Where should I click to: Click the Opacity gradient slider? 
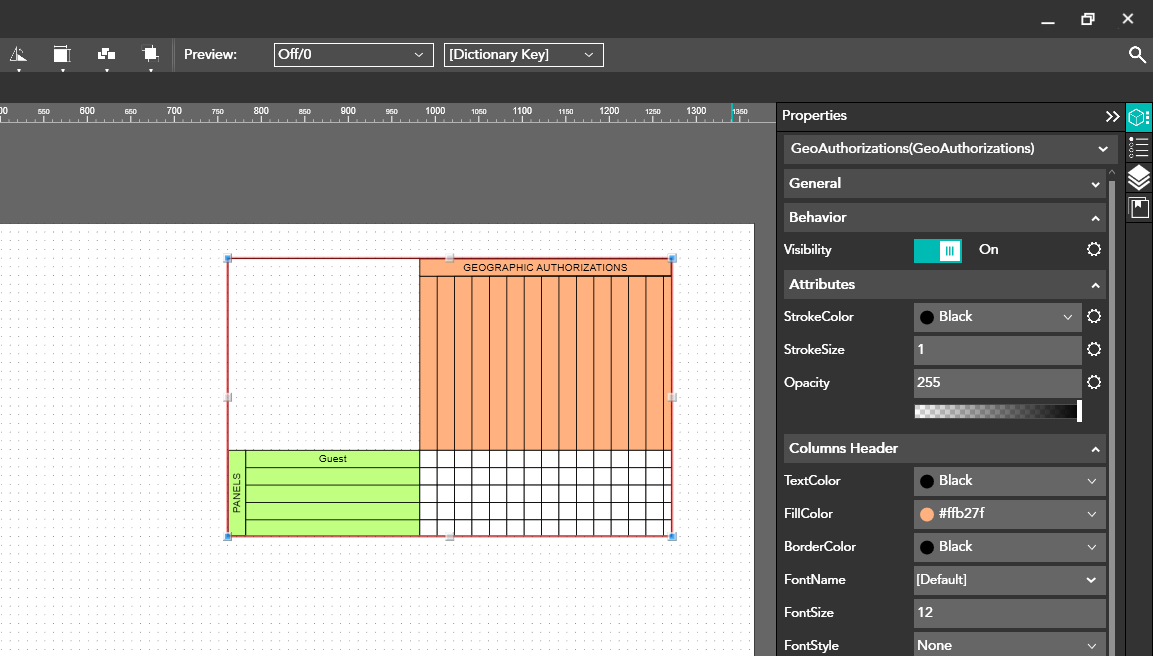pos(997,411)
